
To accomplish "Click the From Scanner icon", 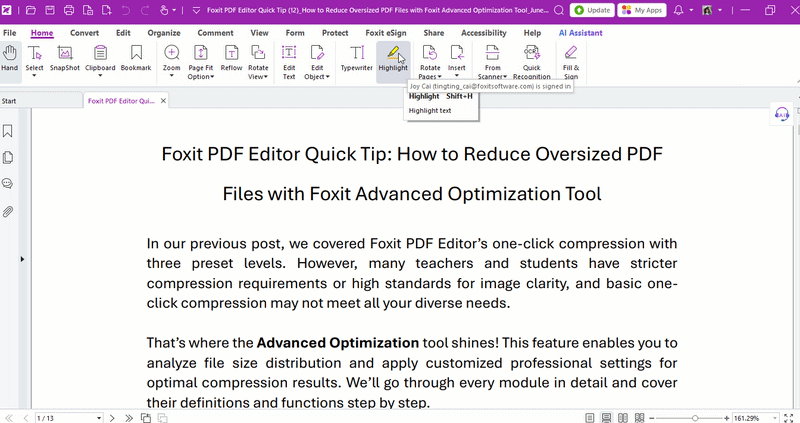I will pyautogui.click(x=492, y=53).
